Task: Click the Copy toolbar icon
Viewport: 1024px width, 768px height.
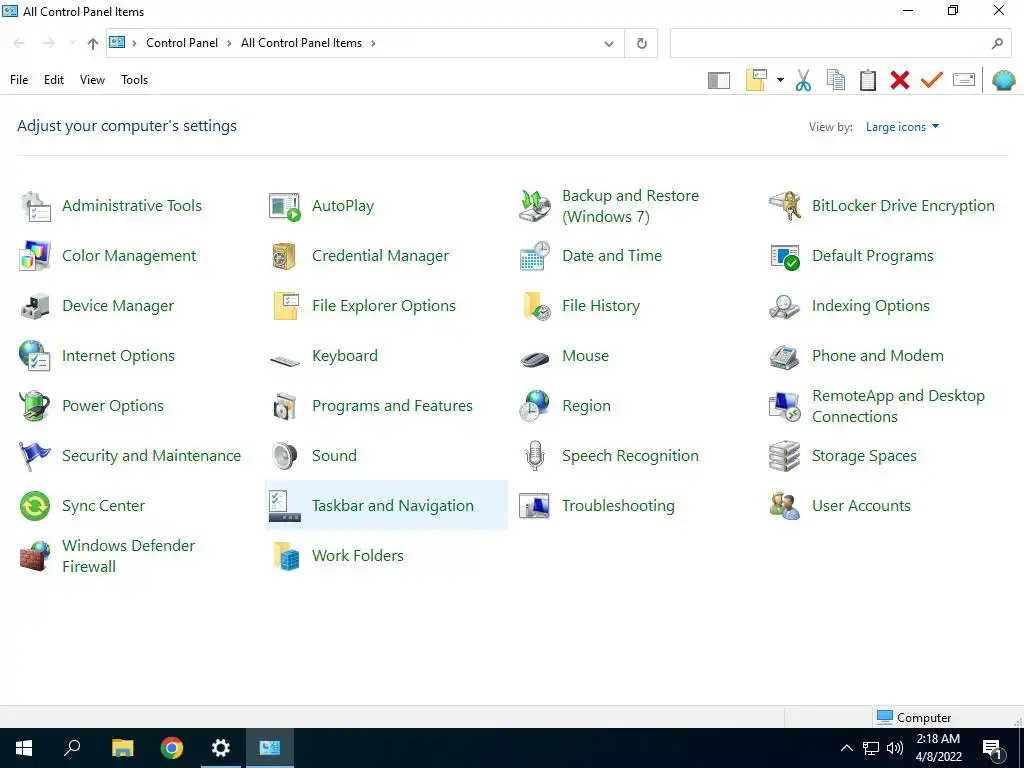Action: (x=836, y=80)
